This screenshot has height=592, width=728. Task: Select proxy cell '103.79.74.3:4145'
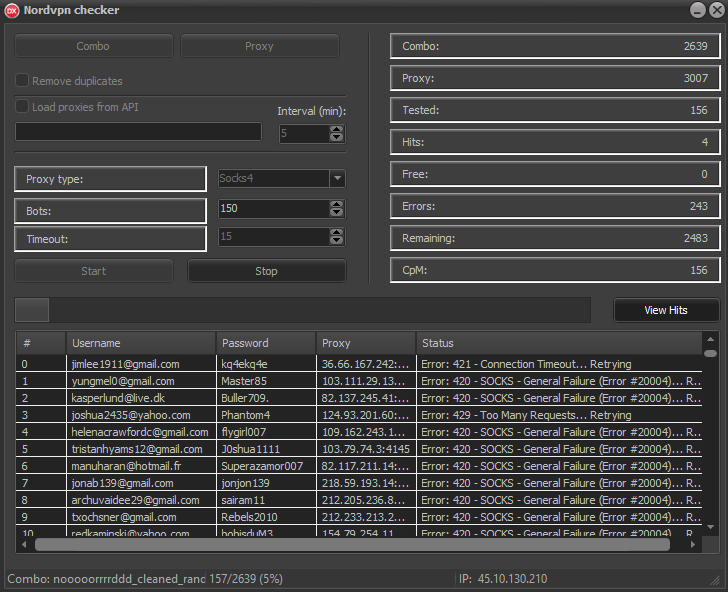366,449
